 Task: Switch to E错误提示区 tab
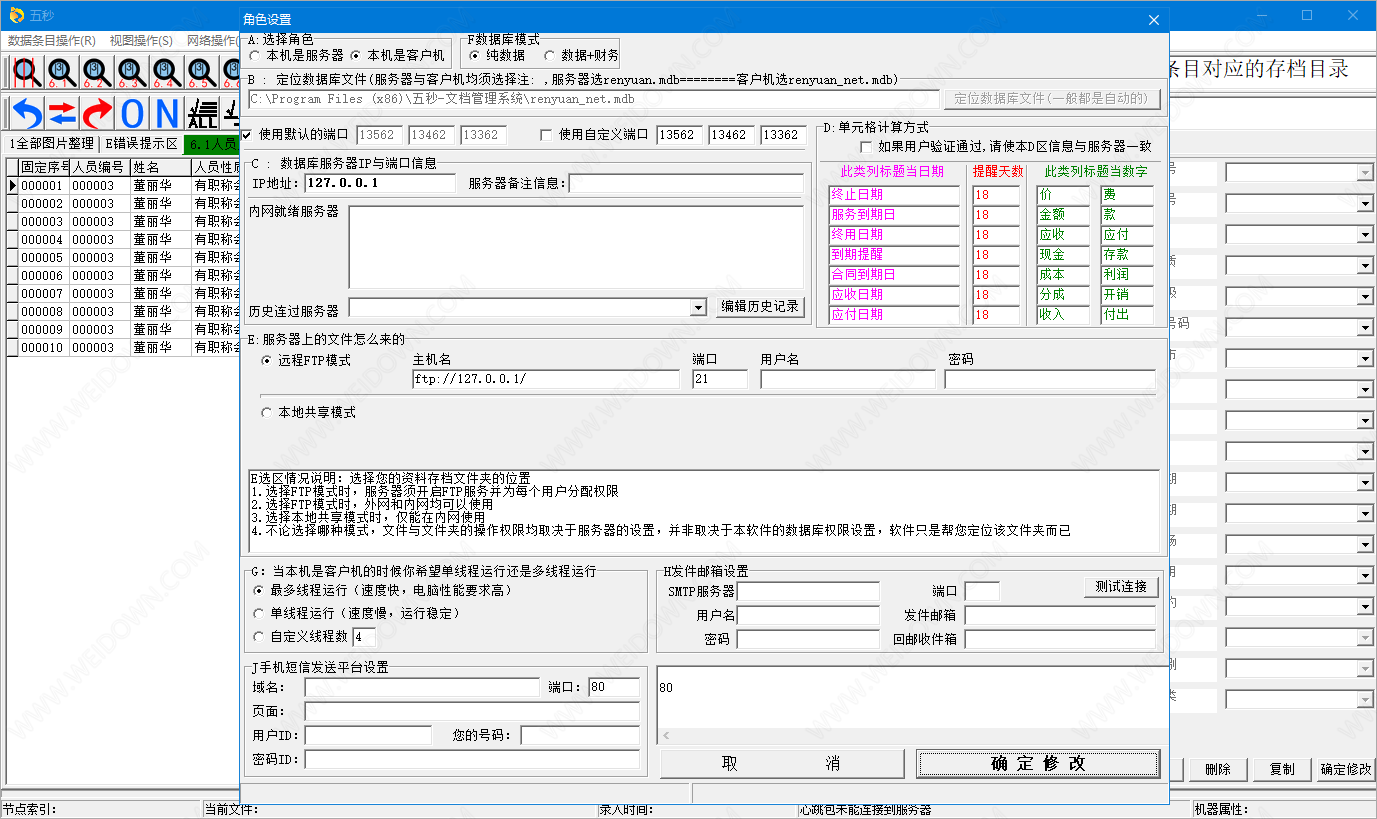(141, 144)
